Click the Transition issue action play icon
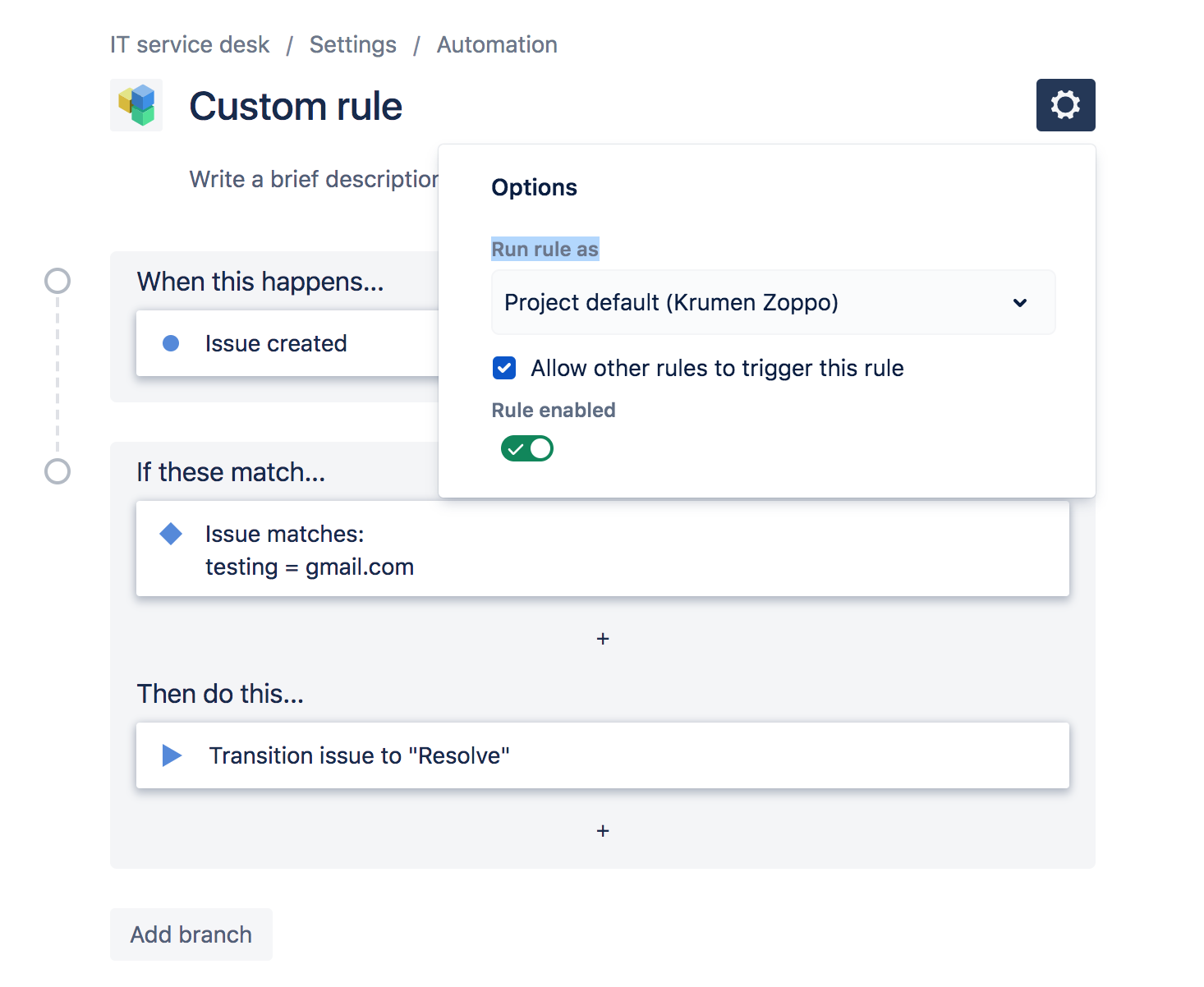Screen dimensions: 1204x987 171,755
